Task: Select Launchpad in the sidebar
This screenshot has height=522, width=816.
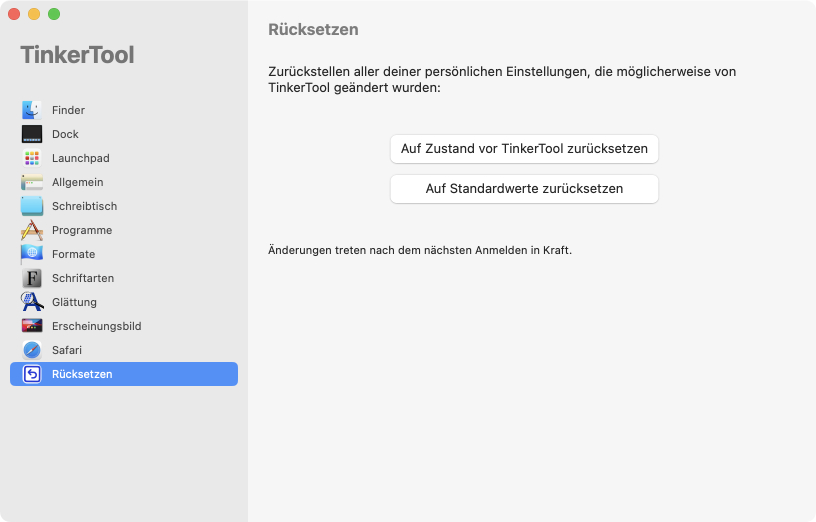Action: tap(124, 158)
